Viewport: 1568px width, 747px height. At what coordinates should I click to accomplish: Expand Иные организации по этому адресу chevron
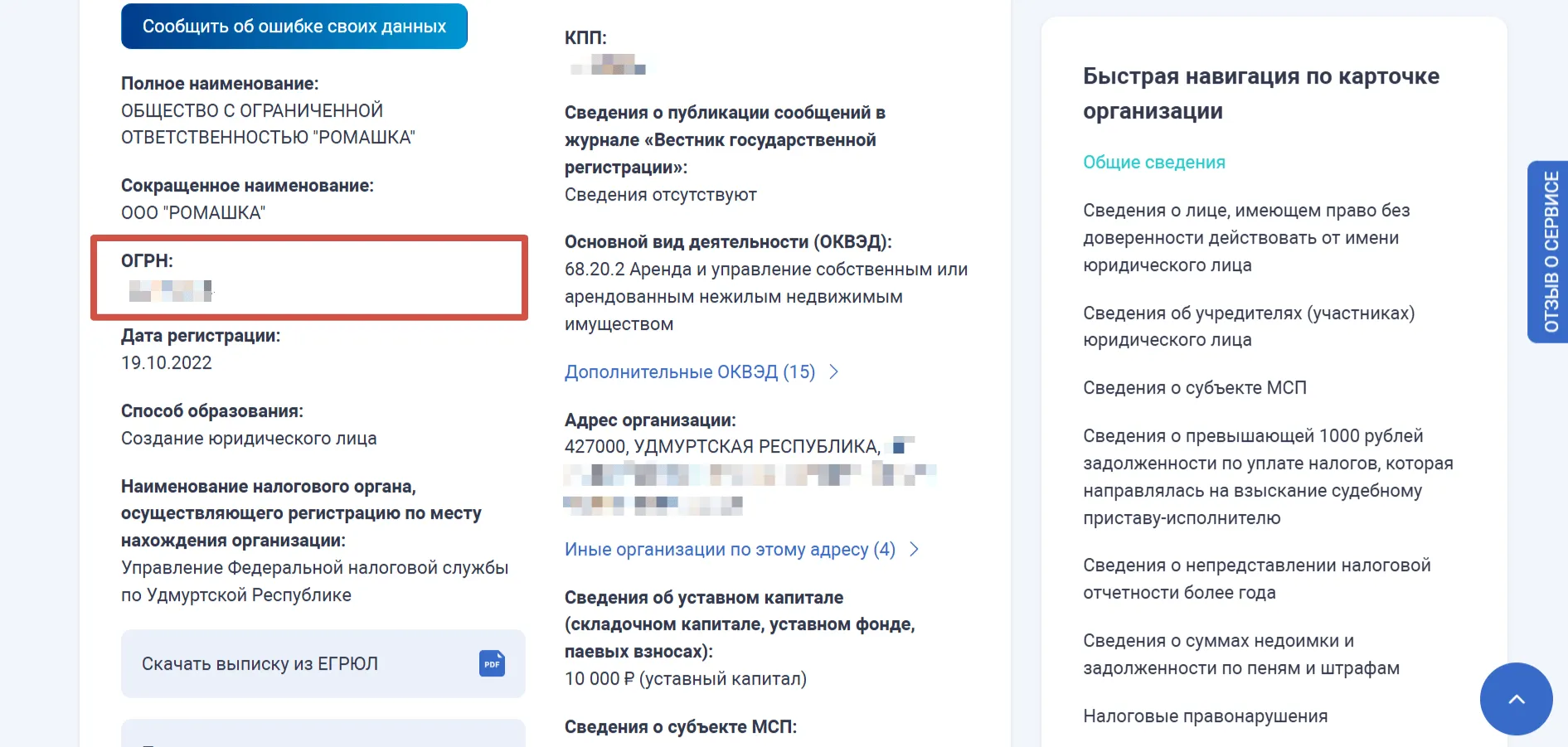915,549
